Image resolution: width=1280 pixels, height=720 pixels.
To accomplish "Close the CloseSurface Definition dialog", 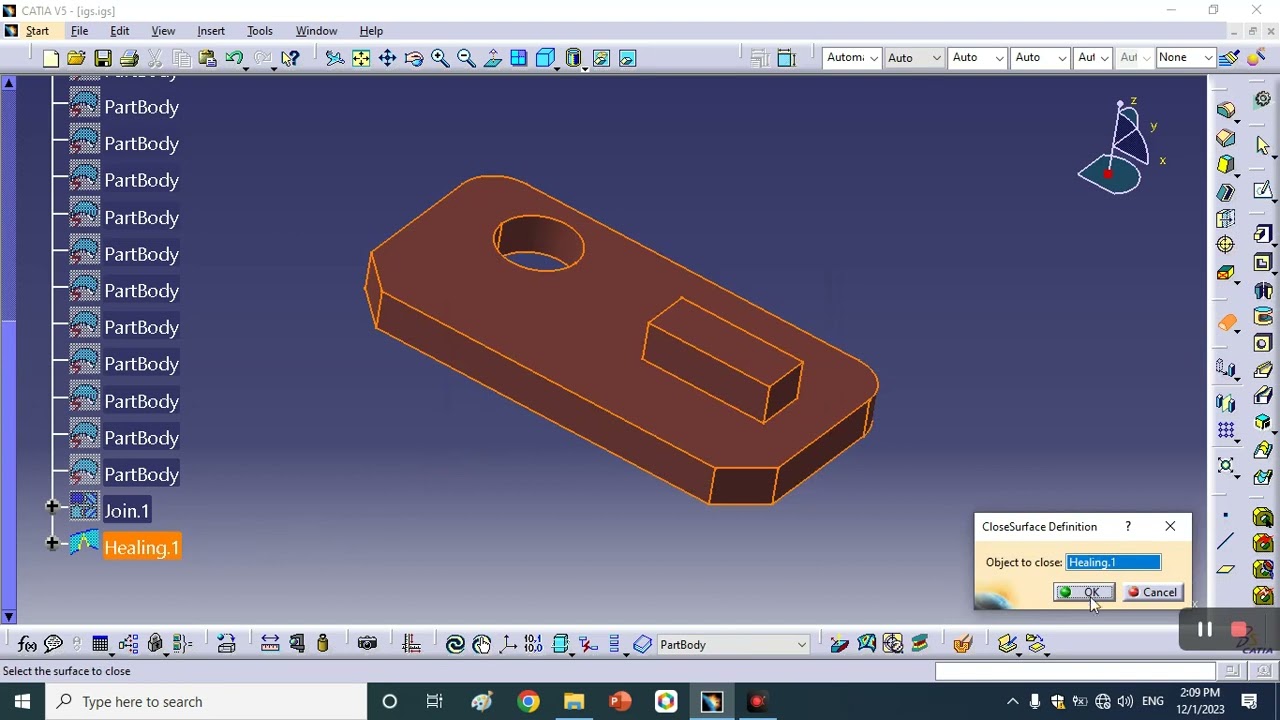I will tap(1170, 526).
